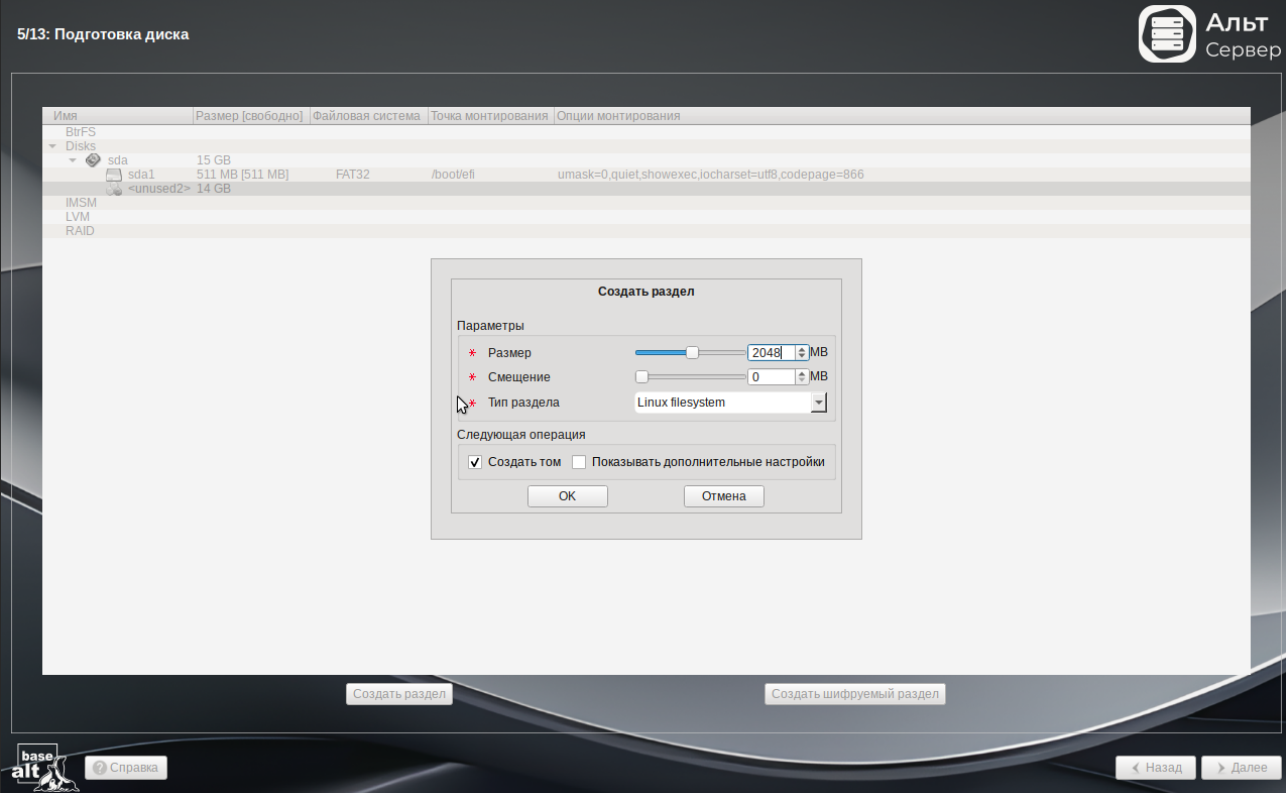1286x793 pixels.
Task: Click the Точка монтирования column header
Action: tap(490, 116)
